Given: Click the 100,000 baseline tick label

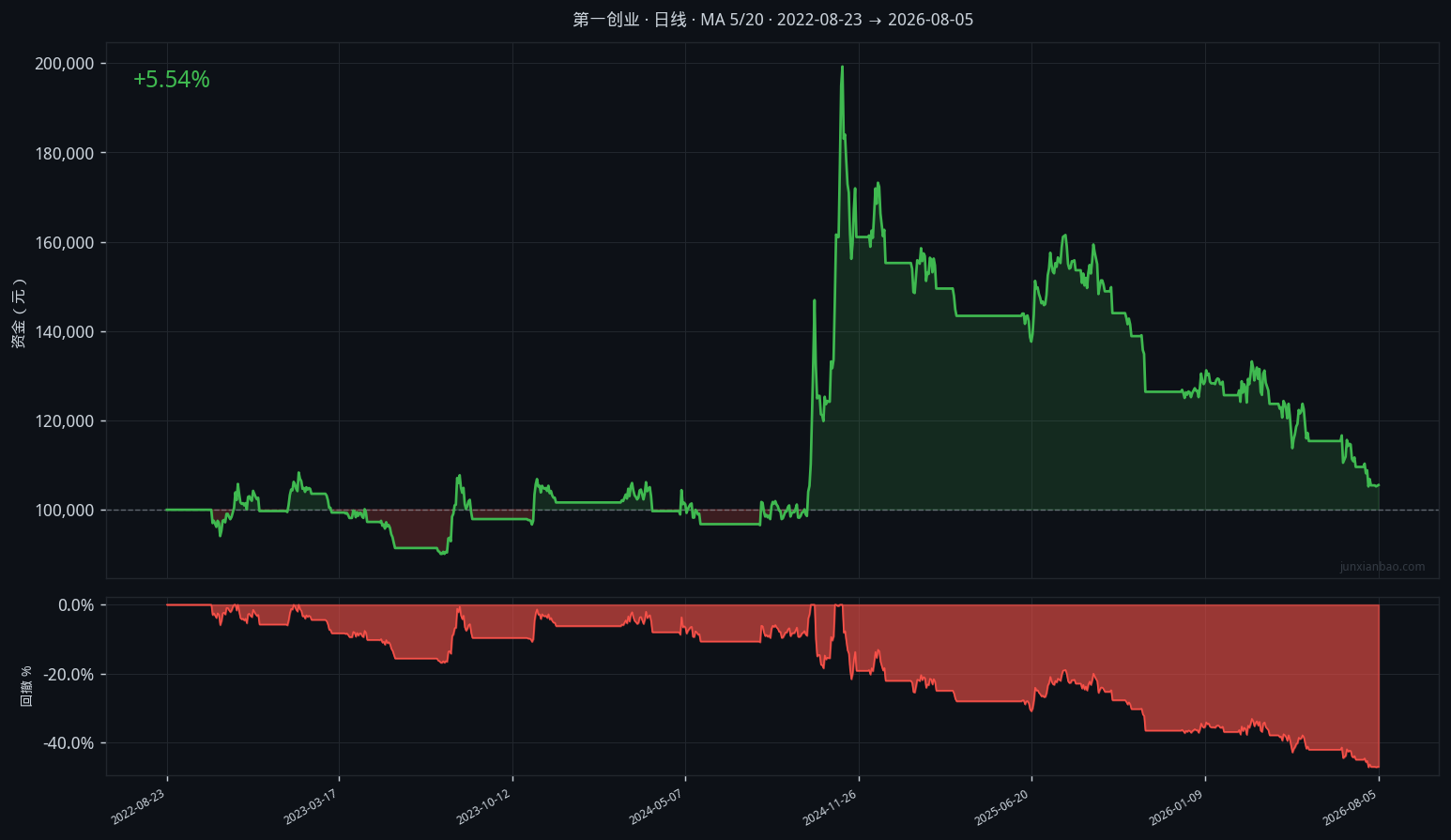Looking at the screenshot, I should click(65, 511).
